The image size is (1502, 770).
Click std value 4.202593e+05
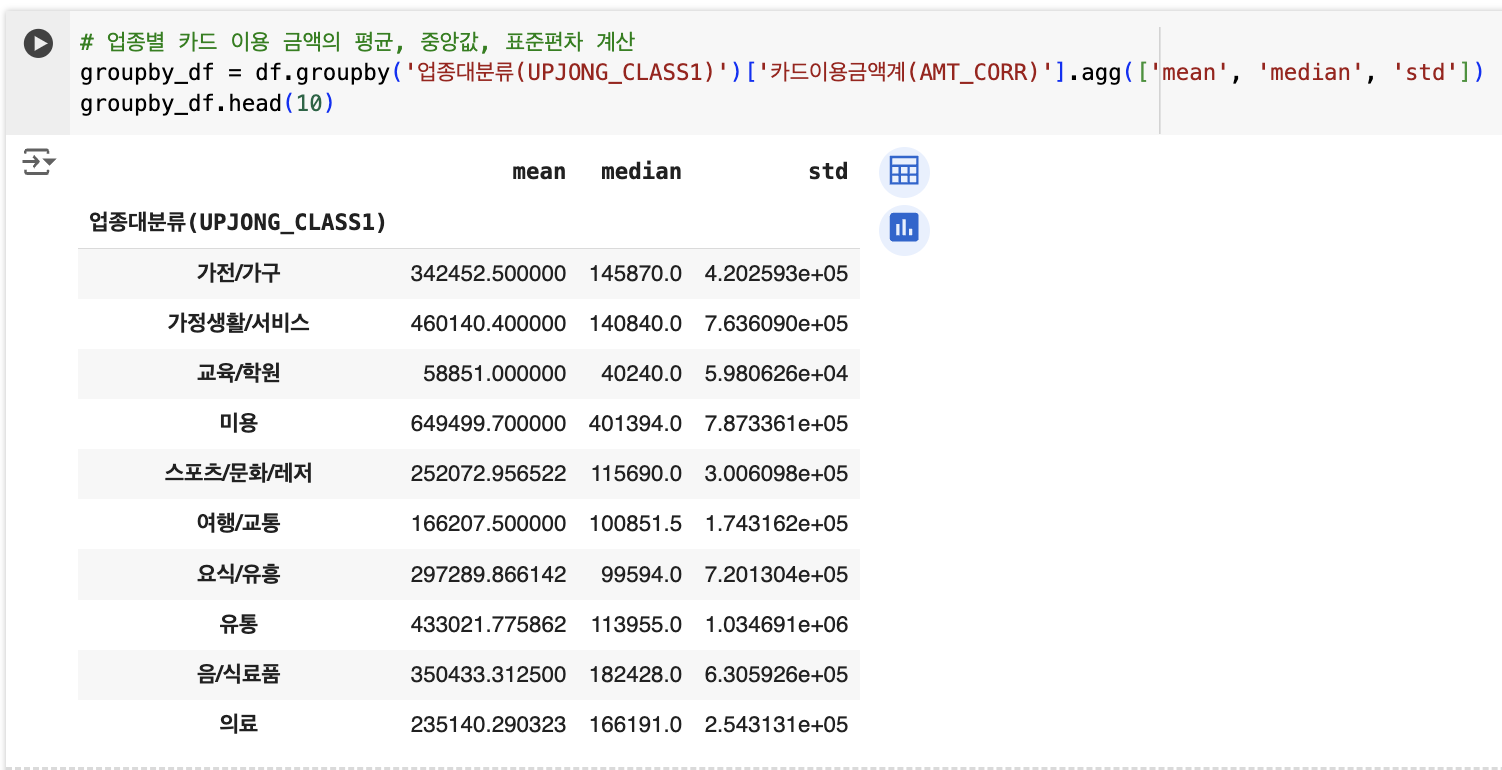tap(776, 273)
